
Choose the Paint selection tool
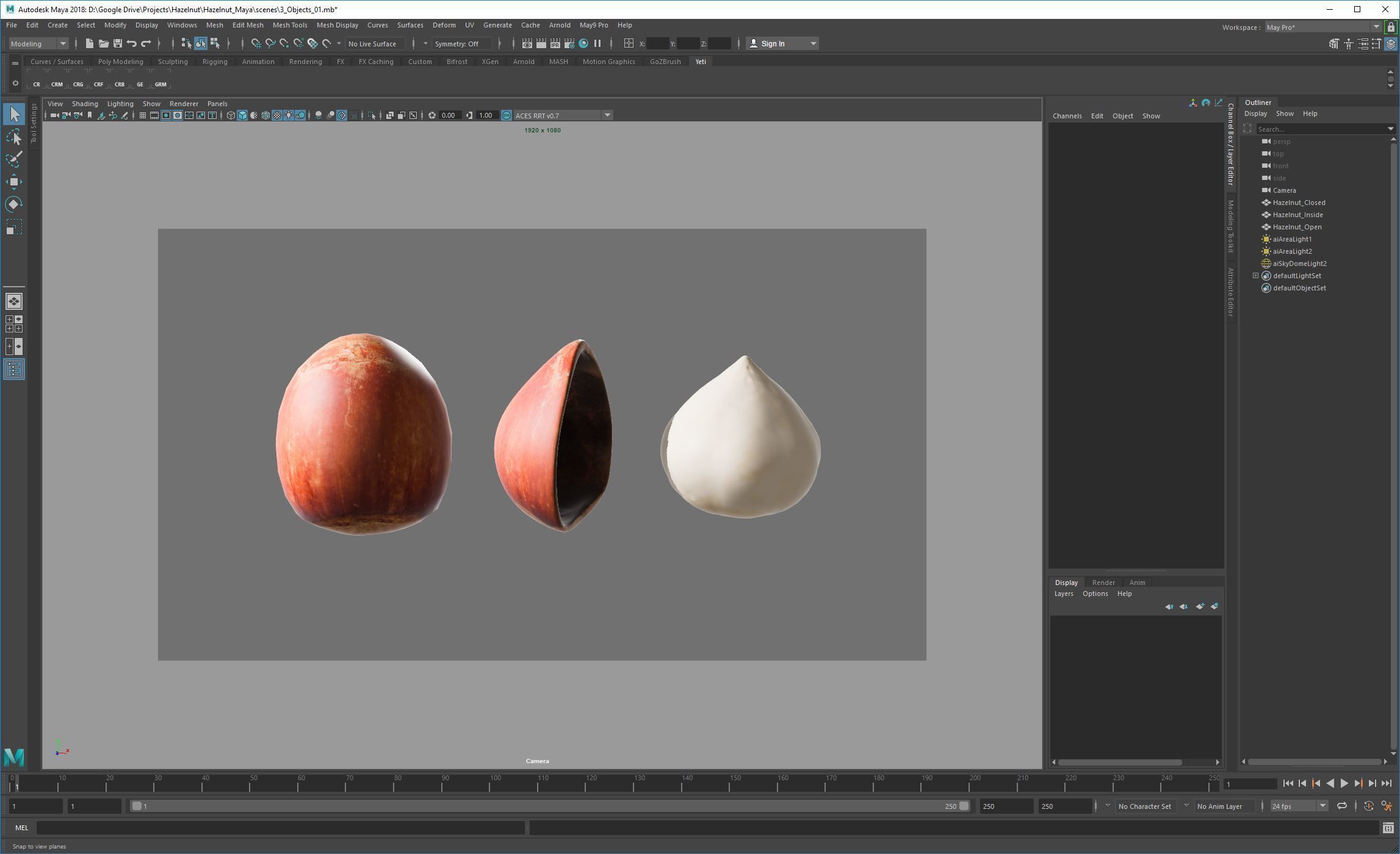click(14, 159)
